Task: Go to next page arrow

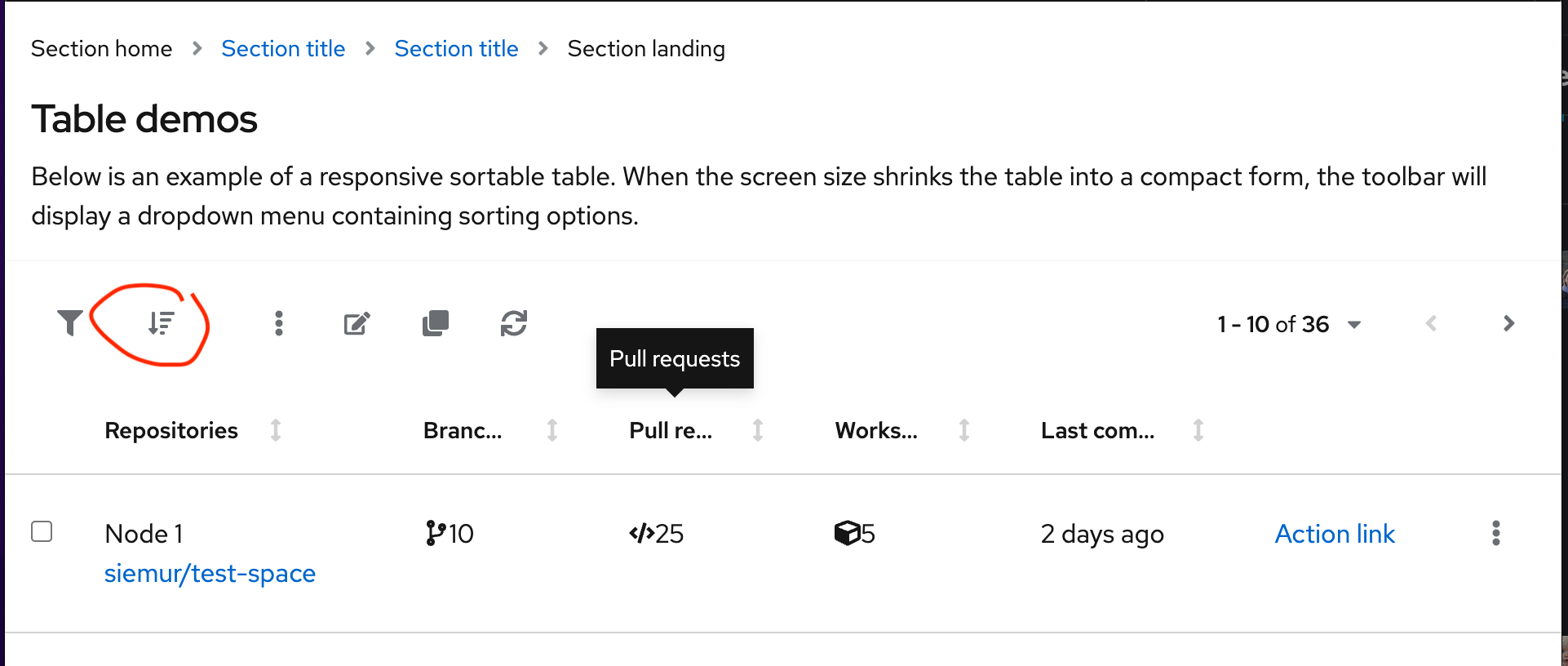Action: [1508, 323]
